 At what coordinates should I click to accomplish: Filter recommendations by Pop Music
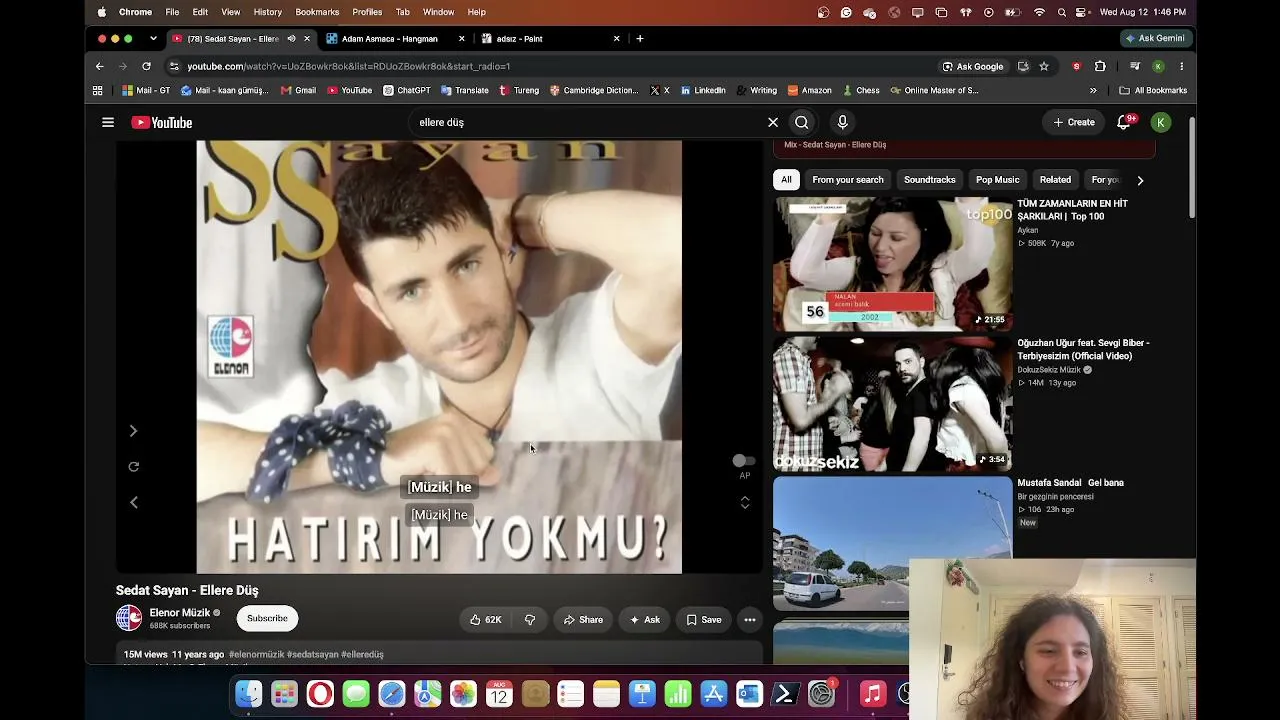click(998, 180)
